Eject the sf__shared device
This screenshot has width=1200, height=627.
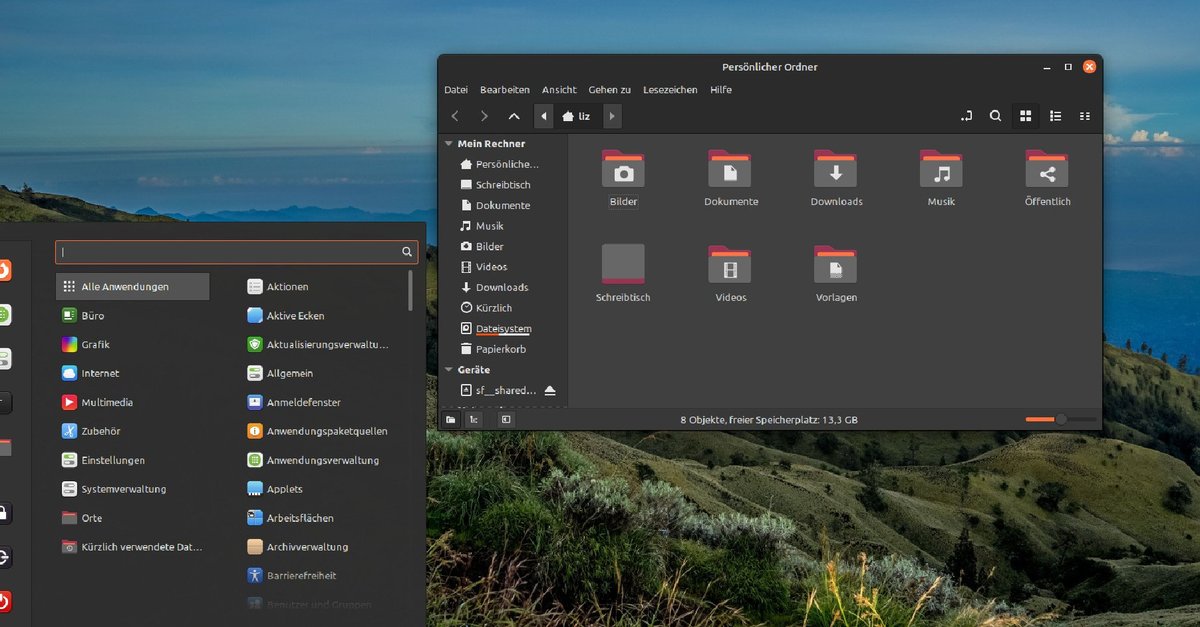click(x=550, y=390)
